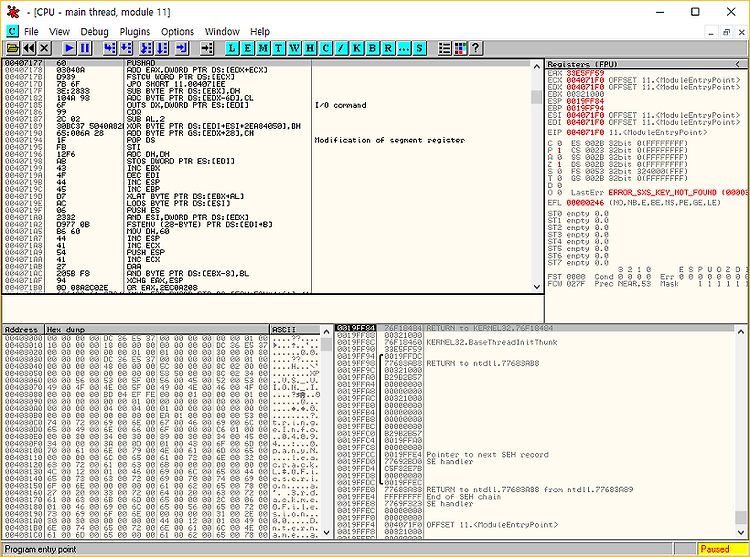Click the CPU window system menu icon

pyautogui.click(x=12, y=32)
